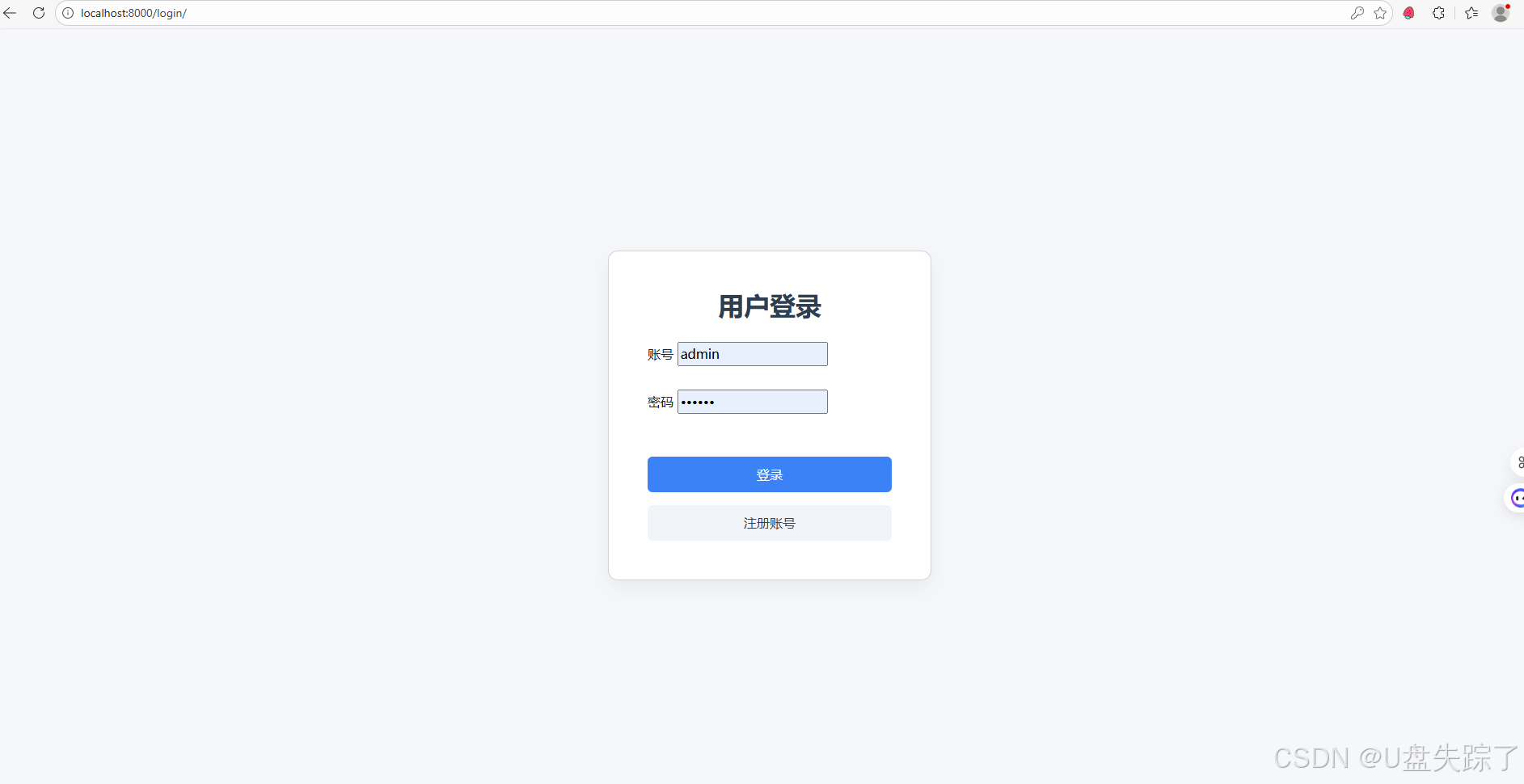Screen dimensions: 1524x784
Task: Open the floating purple-ring assistant
Action: click(1517, 498)
